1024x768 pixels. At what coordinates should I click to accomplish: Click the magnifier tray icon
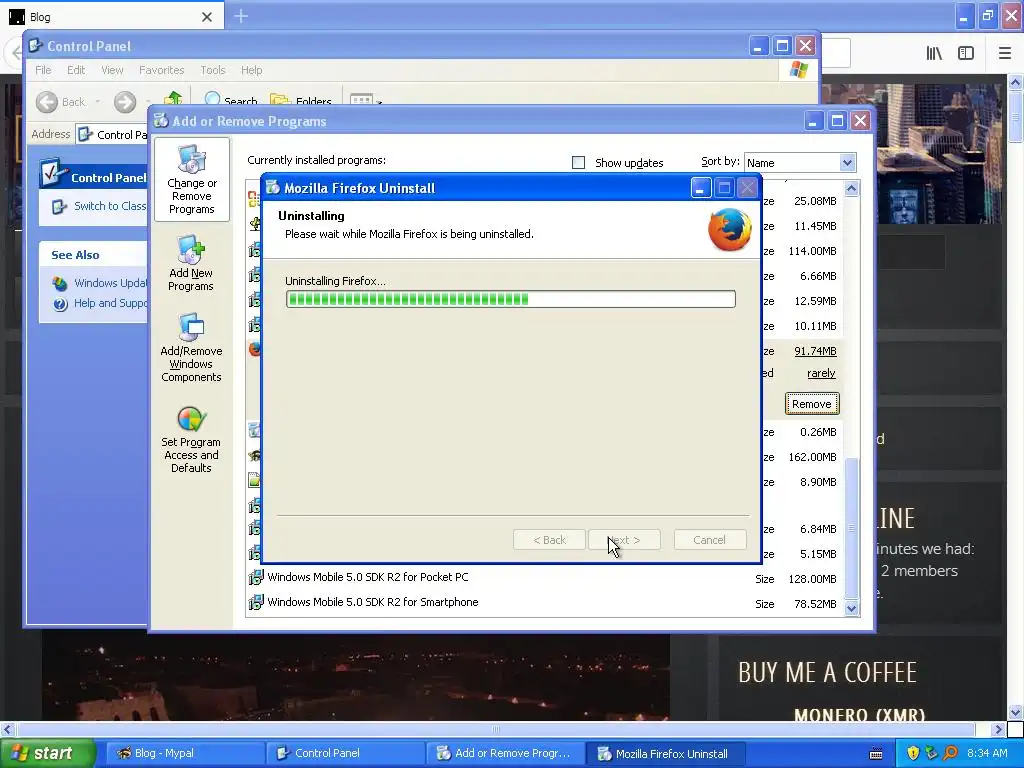(x=950, y=754)
